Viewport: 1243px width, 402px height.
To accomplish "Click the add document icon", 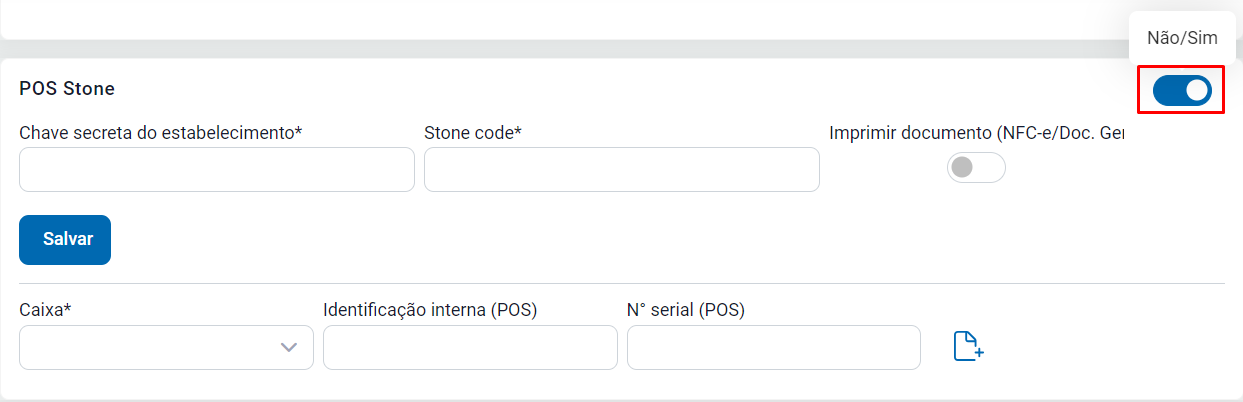I will pyautogui.click(x=968, y=346).
